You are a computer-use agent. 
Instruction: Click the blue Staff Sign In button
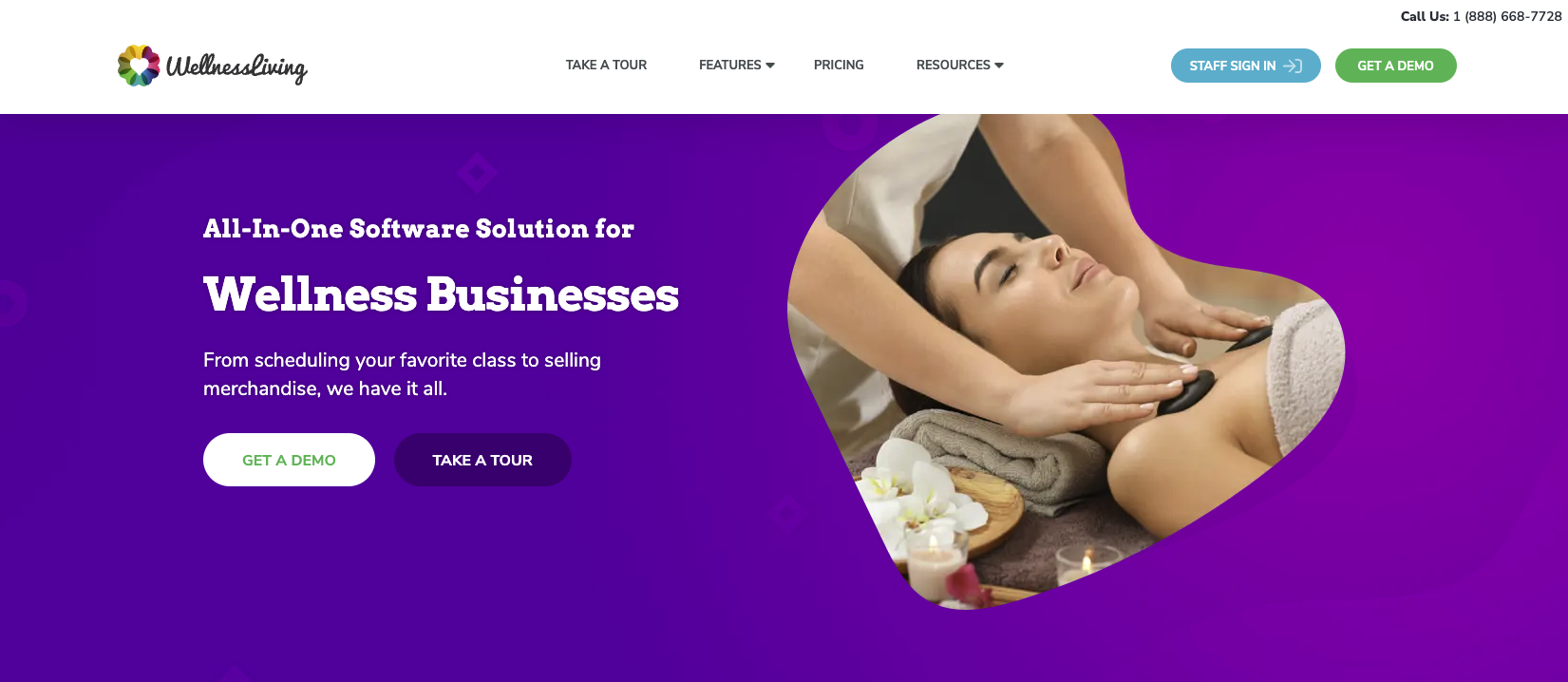point(1245,66)
